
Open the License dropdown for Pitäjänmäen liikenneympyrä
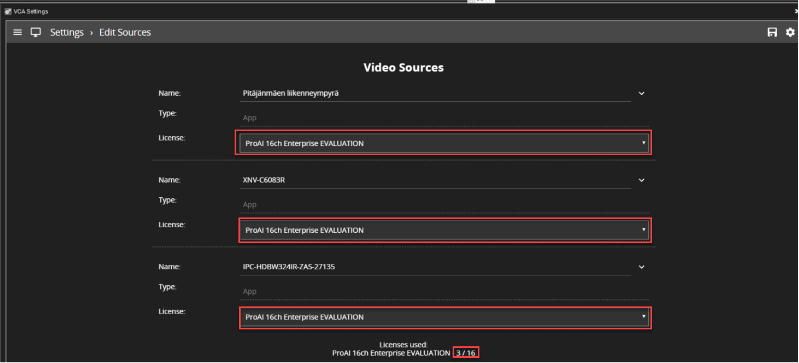444,143
